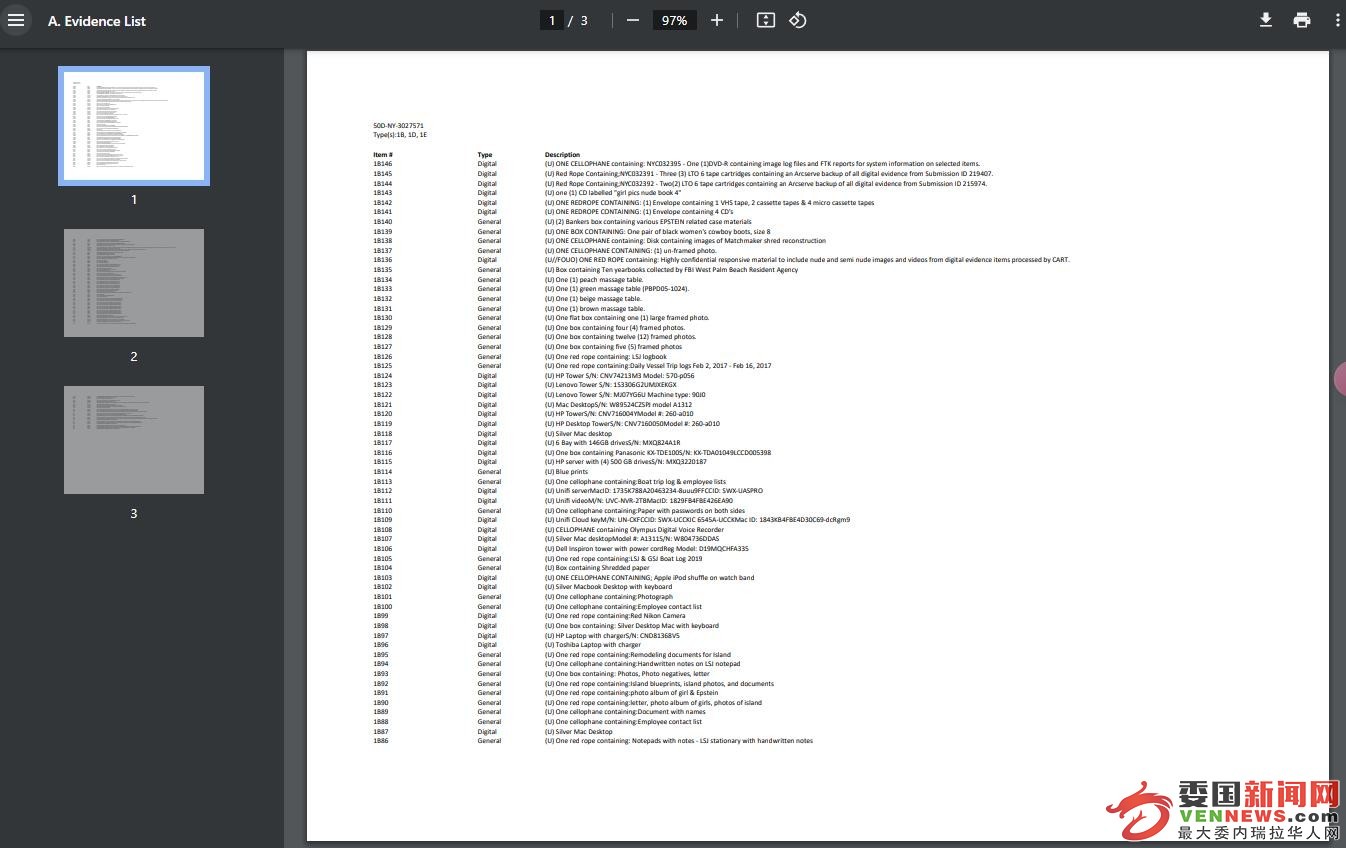Click the zoom in plus icon
The height and width of the screenshot is (848, 1346).
[716, 20]
